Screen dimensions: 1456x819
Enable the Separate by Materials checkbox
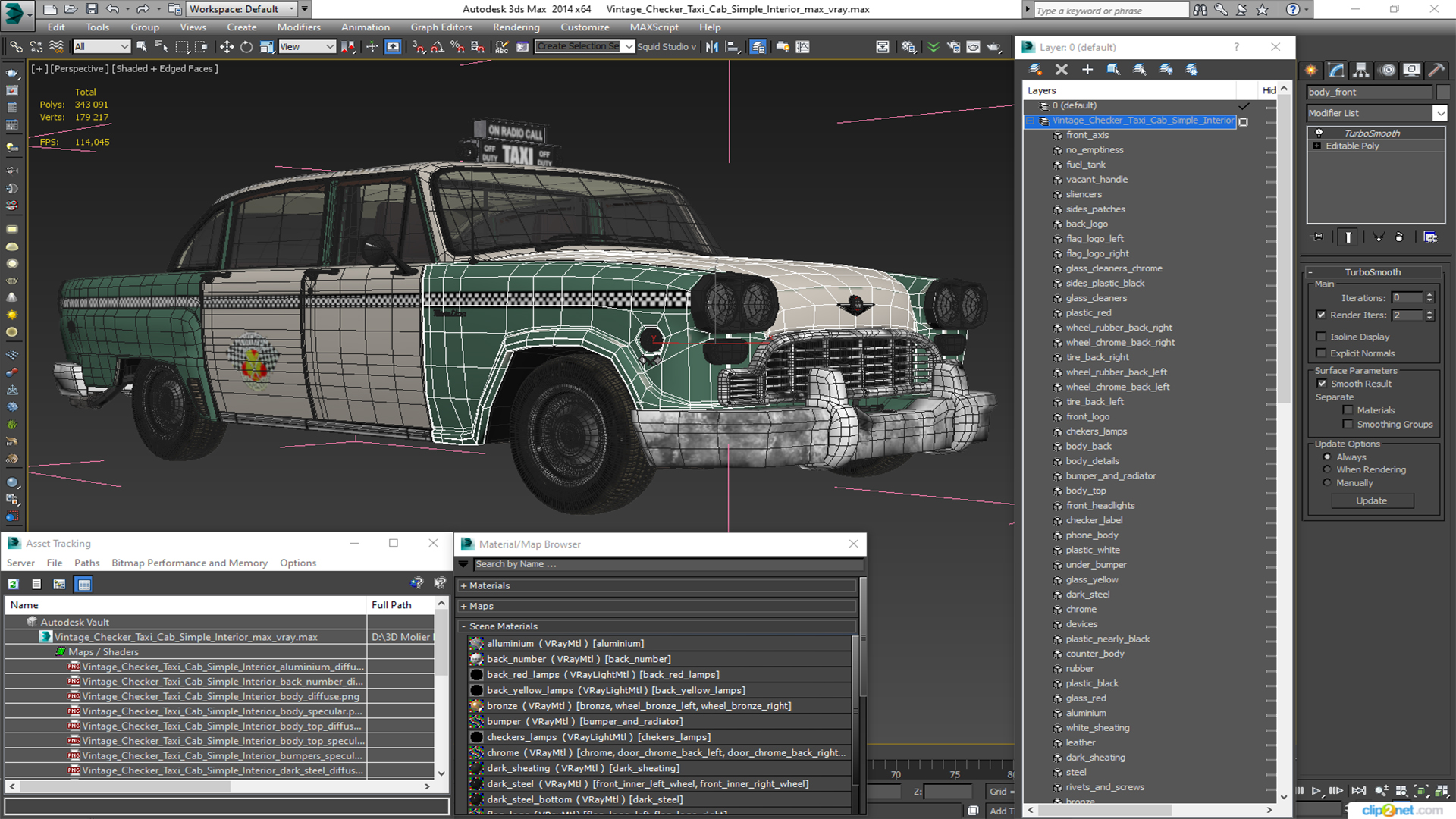click(x=1348, y=410)
